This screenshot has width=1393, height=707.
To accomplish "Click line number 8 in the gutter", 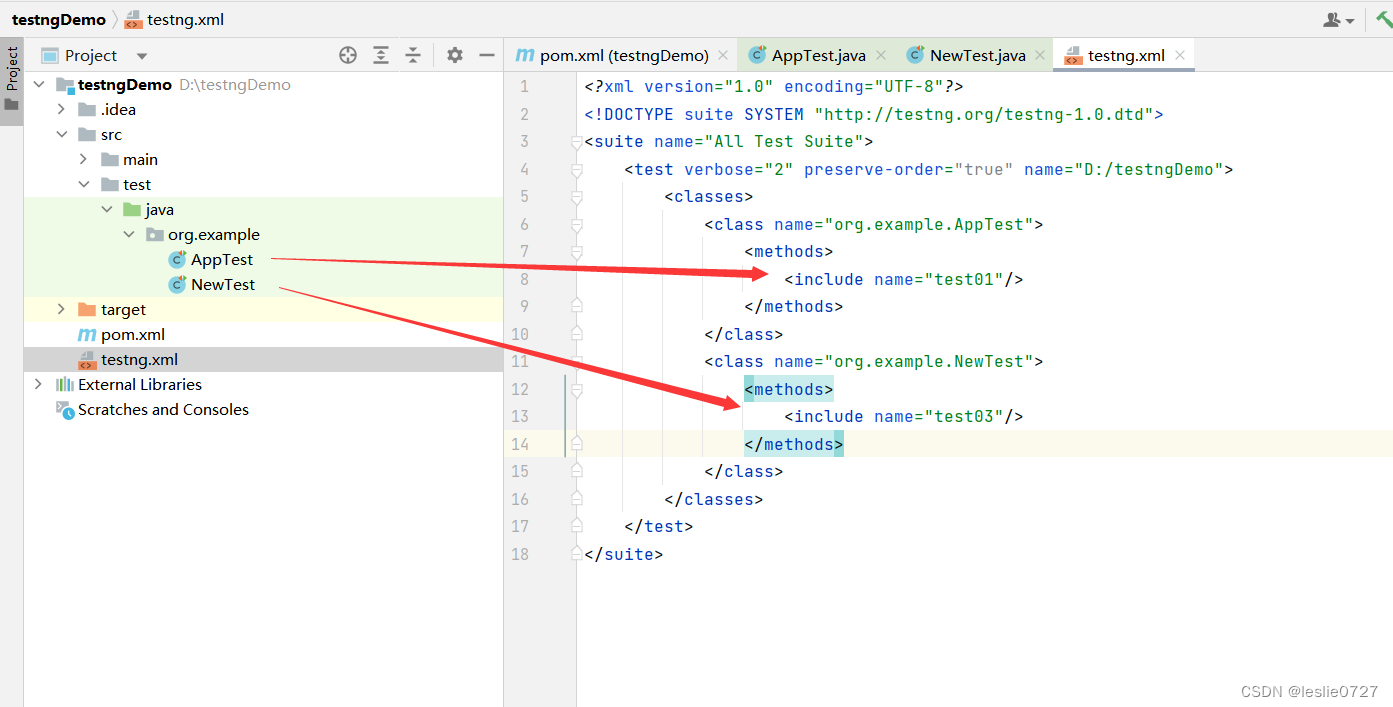I will [x=524, y=279].
